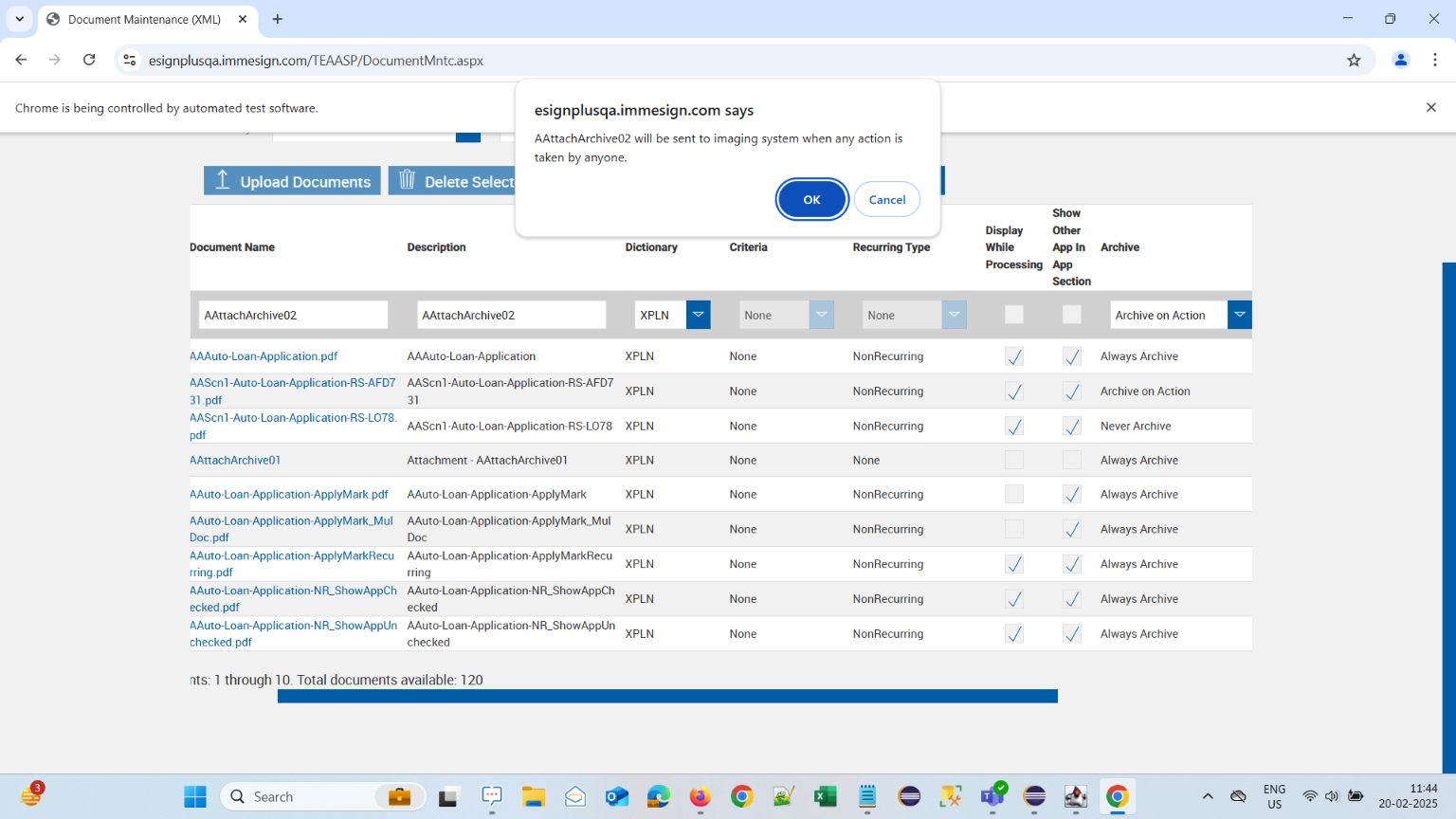Open AAuto-Loan-Application-ApplyMarkRecurring.pdf link
1456x819 pixels.
pyautogui.click(x=292, y=564)
